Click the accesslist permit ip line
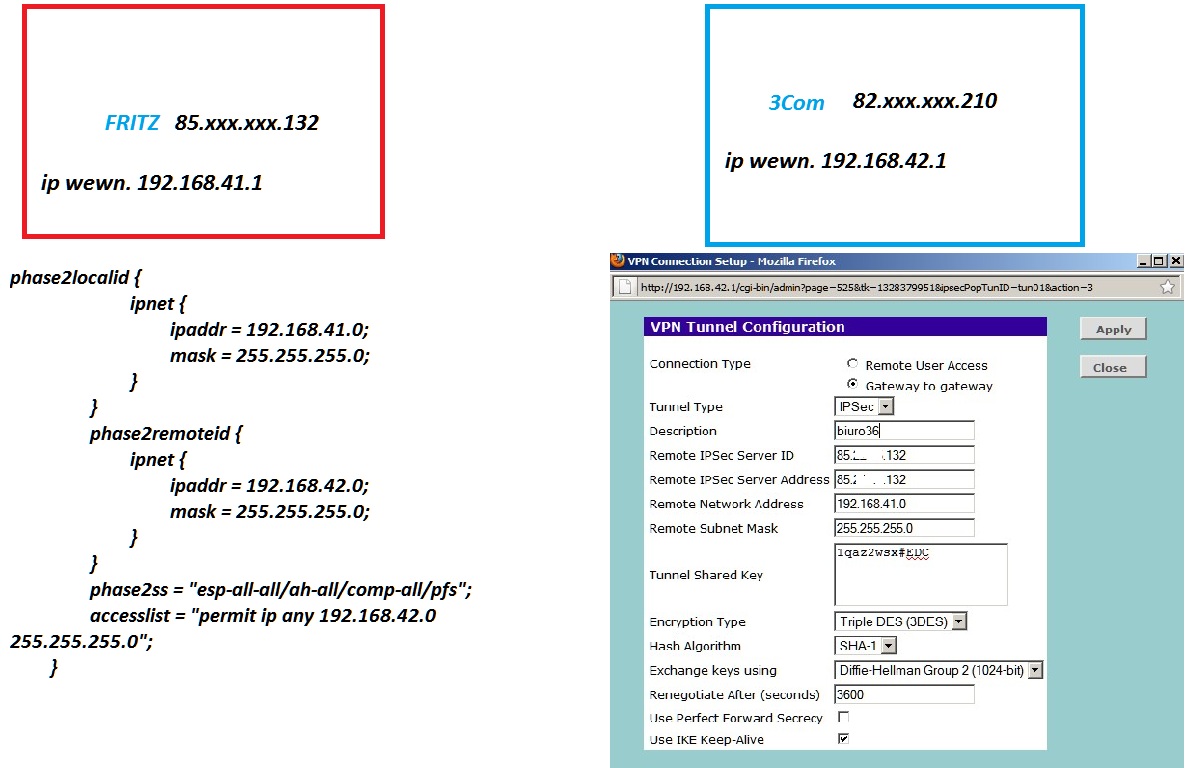Image resolution: width=1198 pixels, height=768 pixels. pos(263,615)
